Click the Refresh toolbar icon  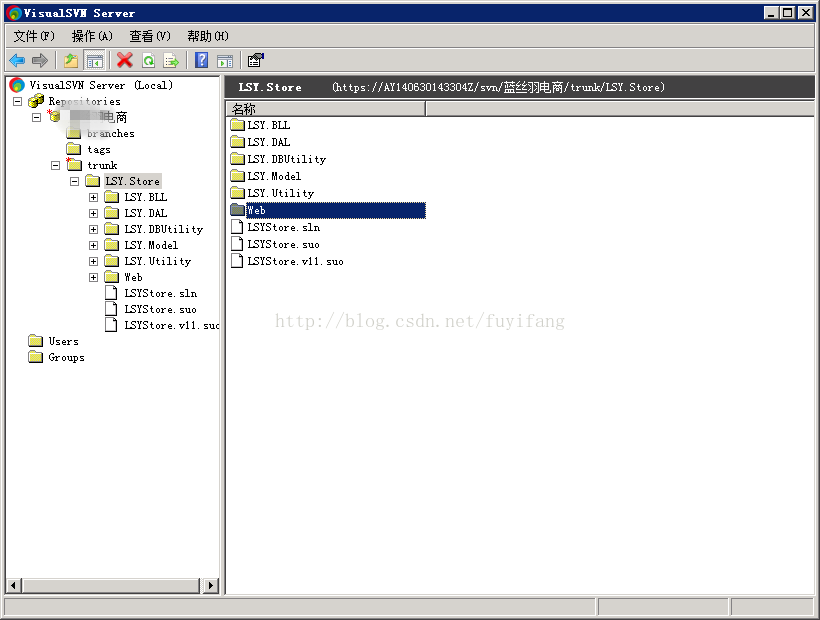149,61
